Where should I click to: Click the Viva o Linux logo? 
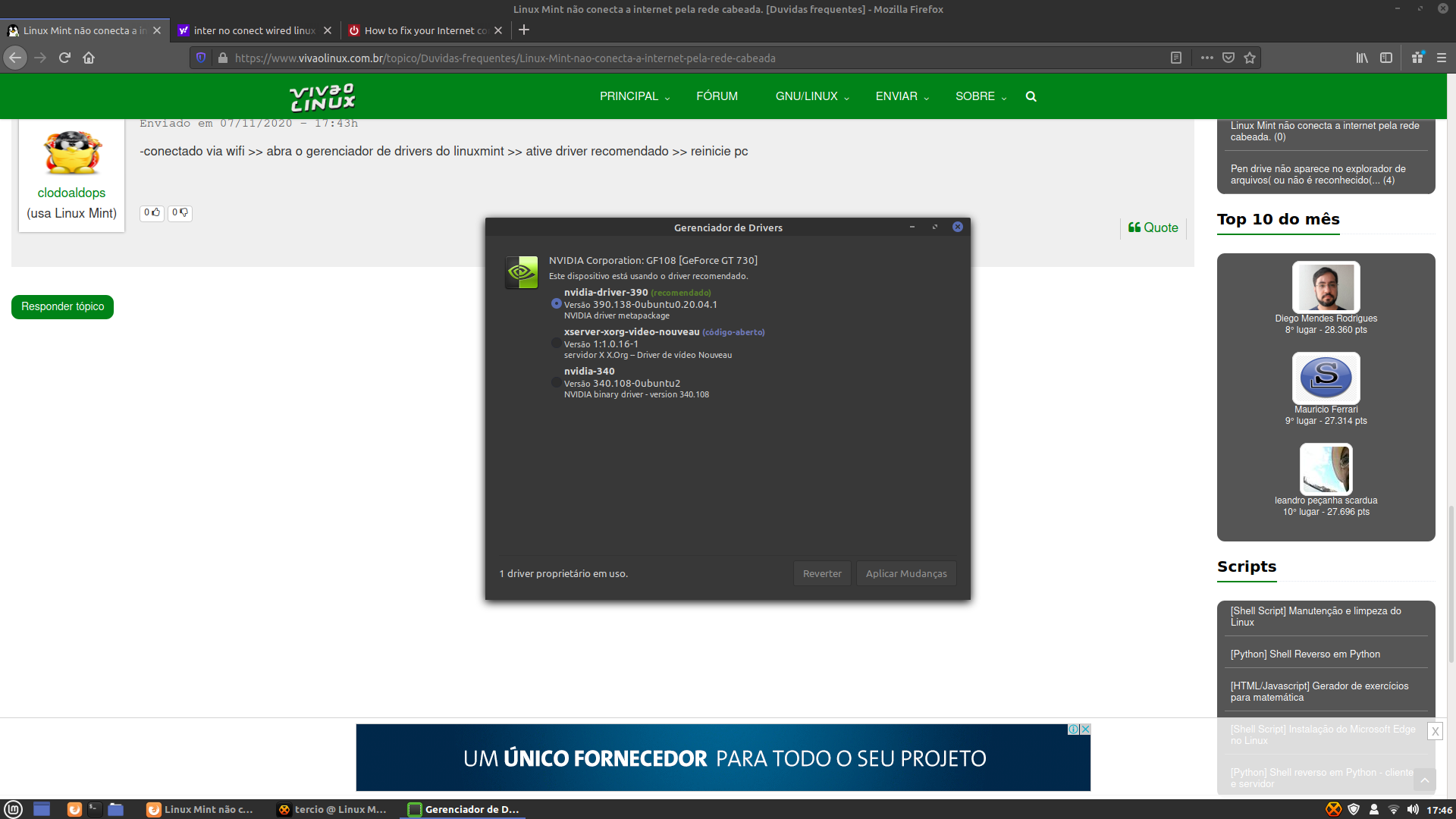point(322,97)
